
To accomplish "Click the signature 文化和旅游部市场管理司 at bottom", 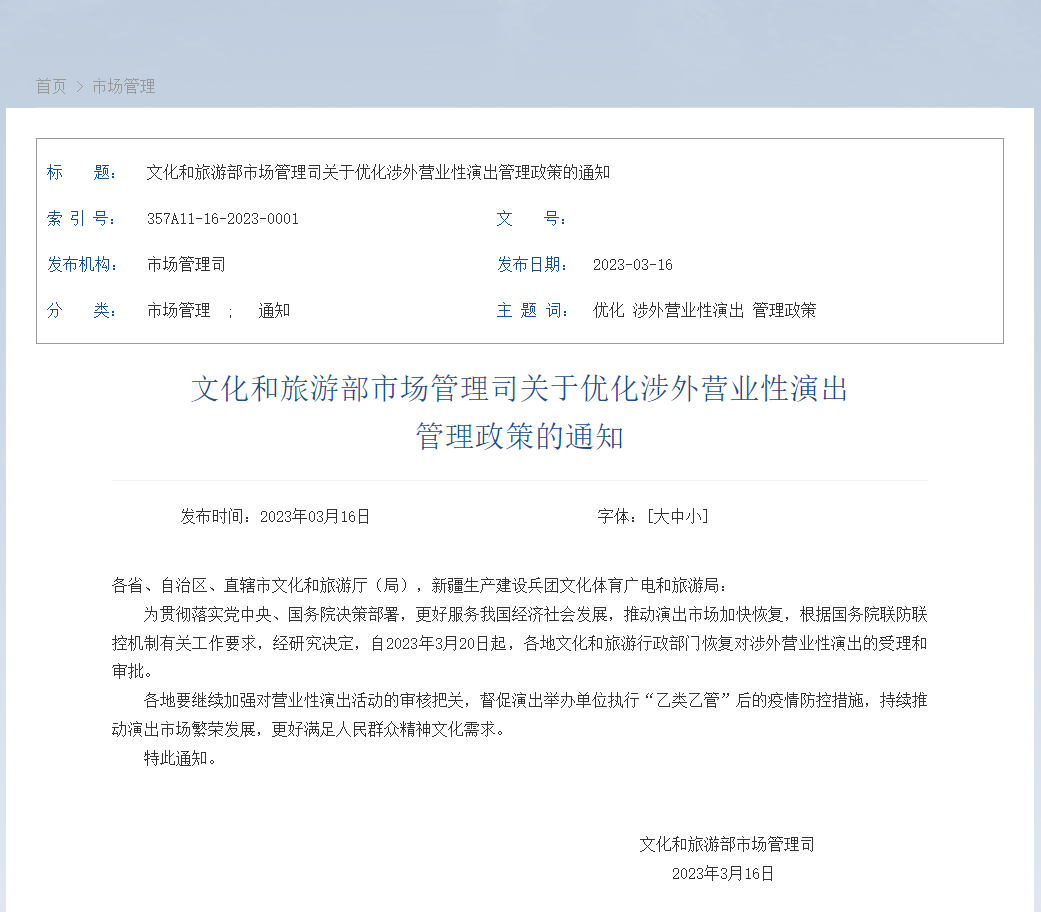I will [x=727, y=845].
